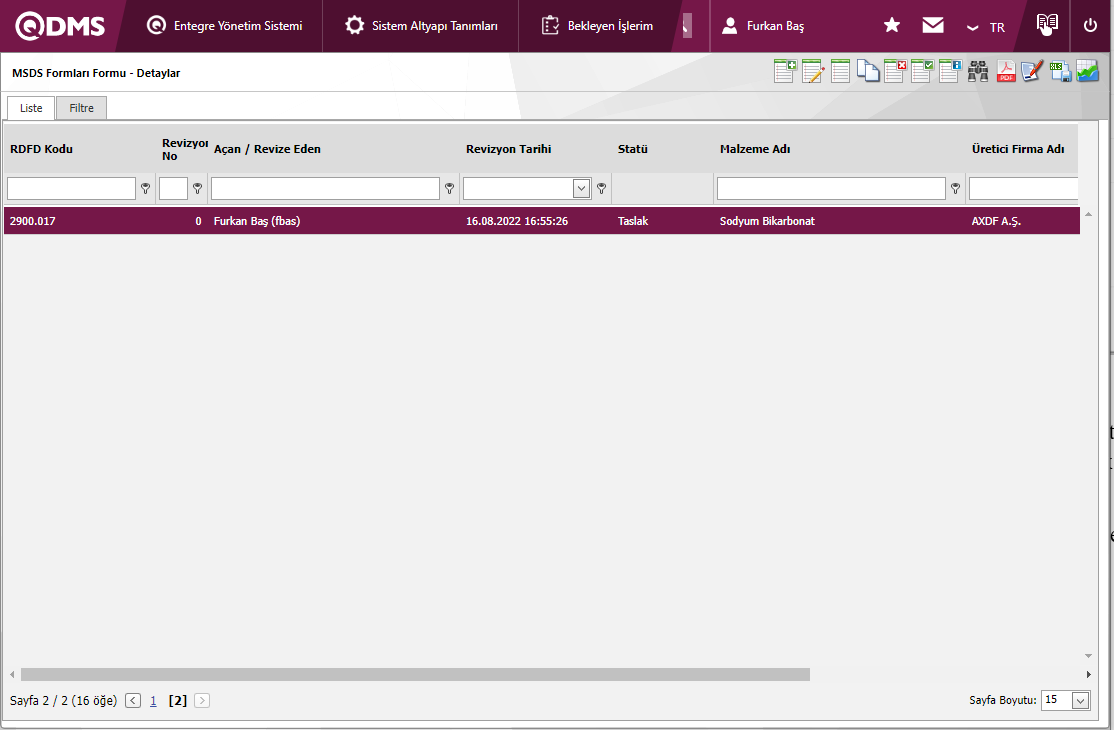Click the add new record icon
Image resolution: width=1114 pixels, height=730 pixels.
785,71
